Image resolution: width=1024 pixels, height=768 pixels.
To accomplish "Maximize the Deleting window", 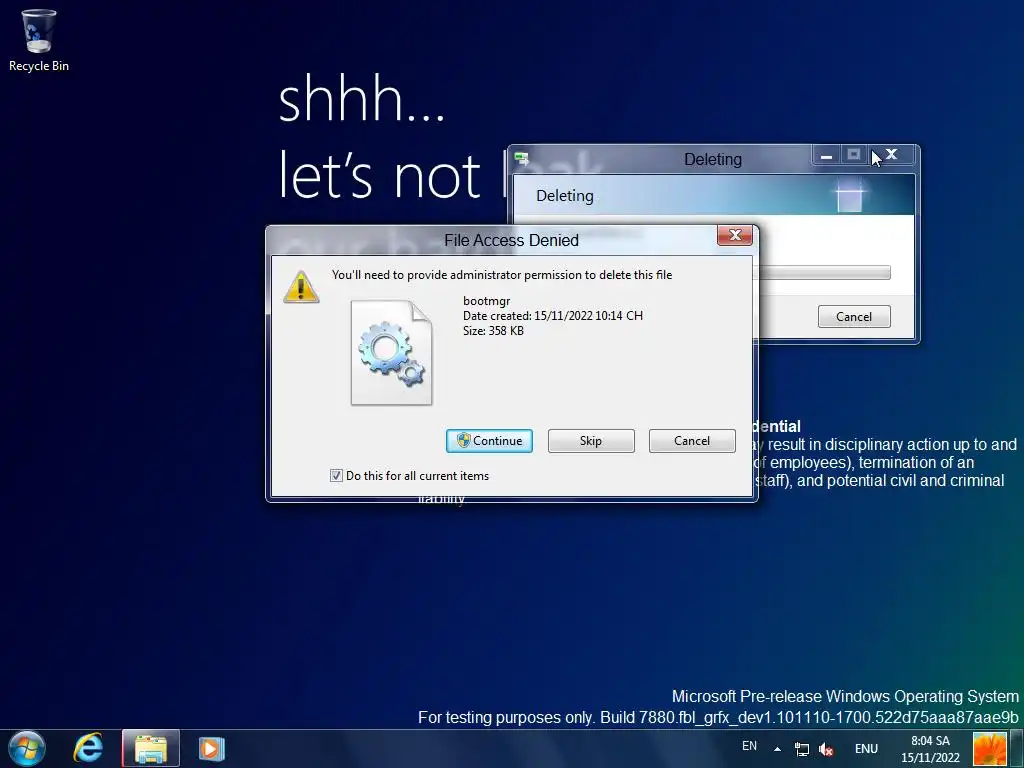I will coord(854,155).
